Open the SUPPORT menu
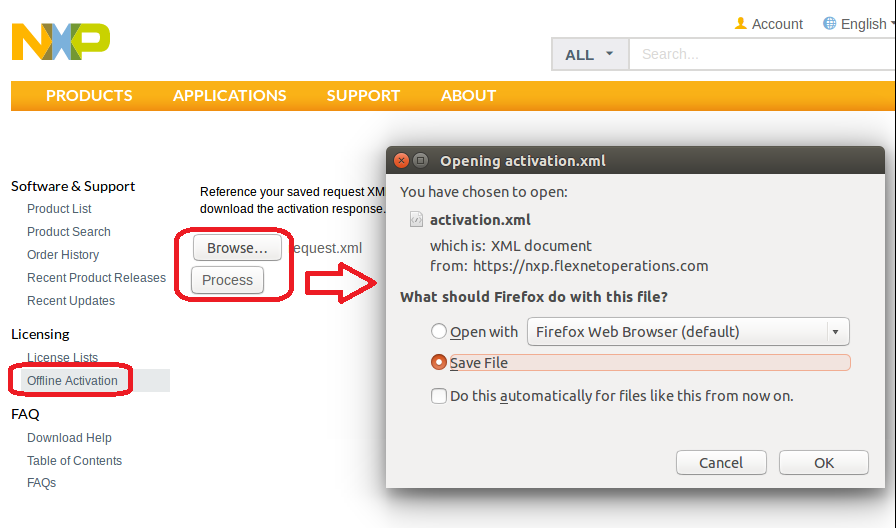Image resolution: width=896 pixels, height=528 pixels. click(363, 95)
